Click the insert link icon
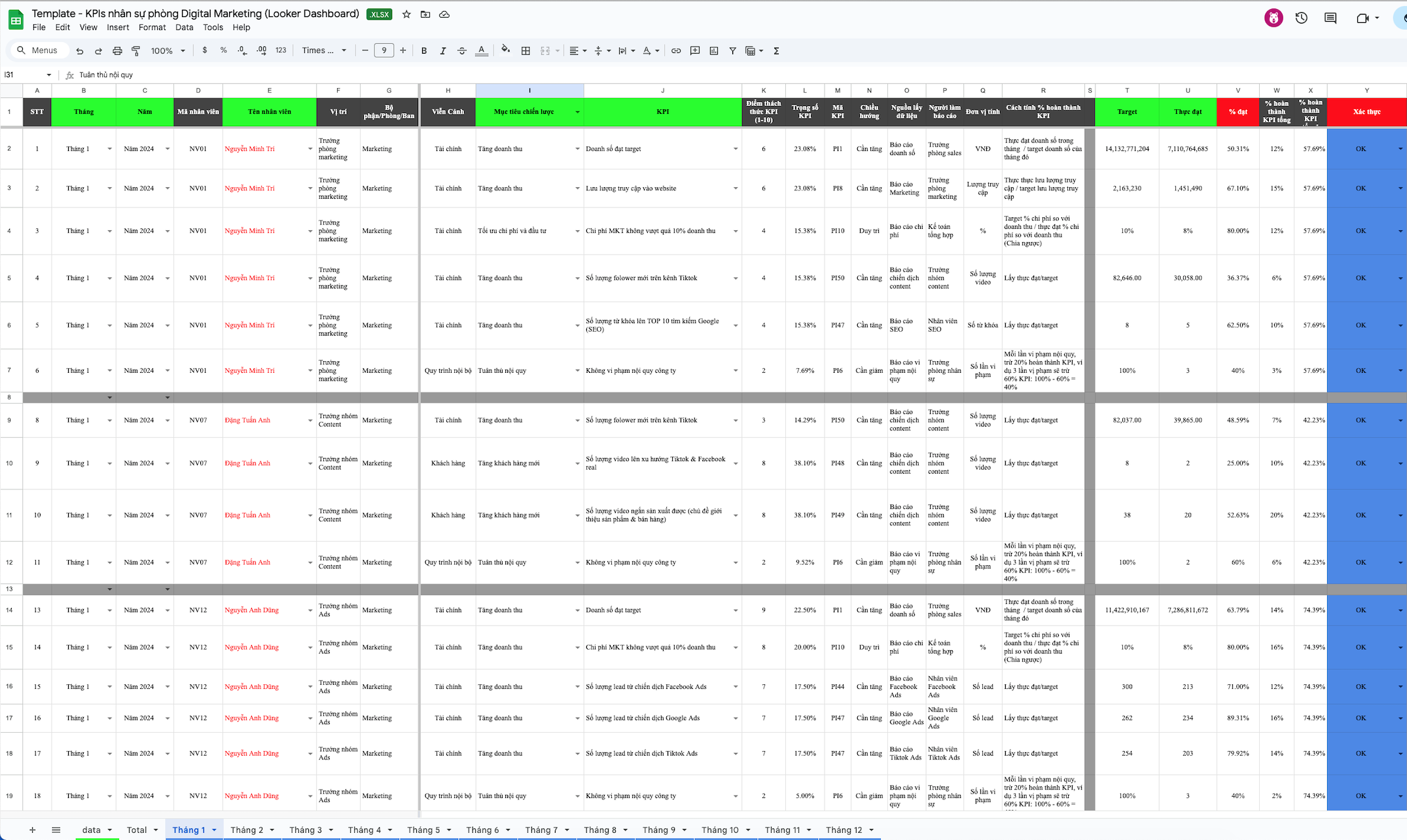 pos(676,50)
